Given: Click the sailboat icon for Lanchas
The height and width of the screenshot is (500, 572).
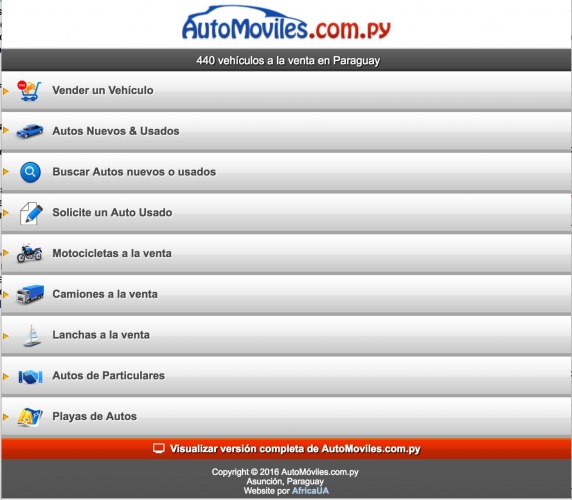Looking at the screenshot, I should (32, 335).
